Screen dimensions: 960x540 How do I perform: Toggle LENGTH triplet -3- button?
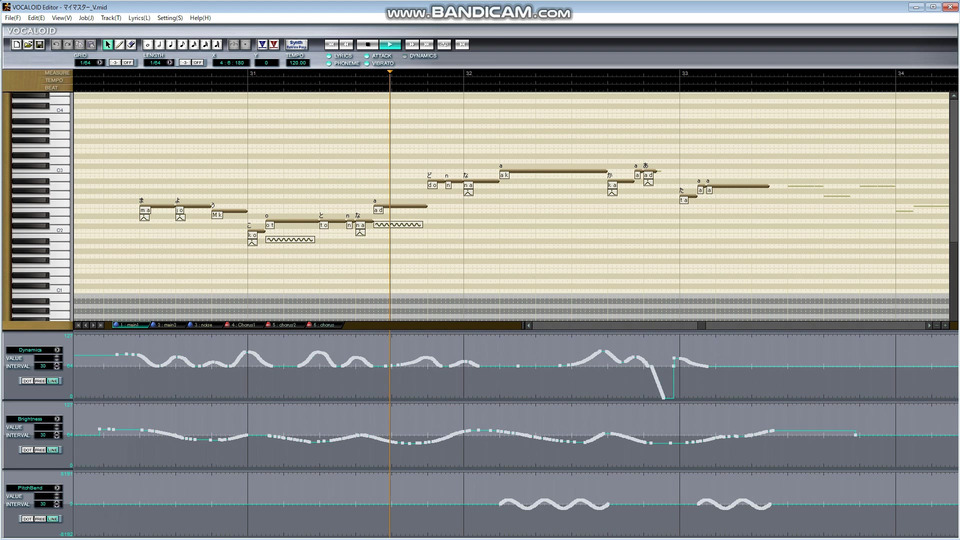pyautogui.click(x=186, y=62)
